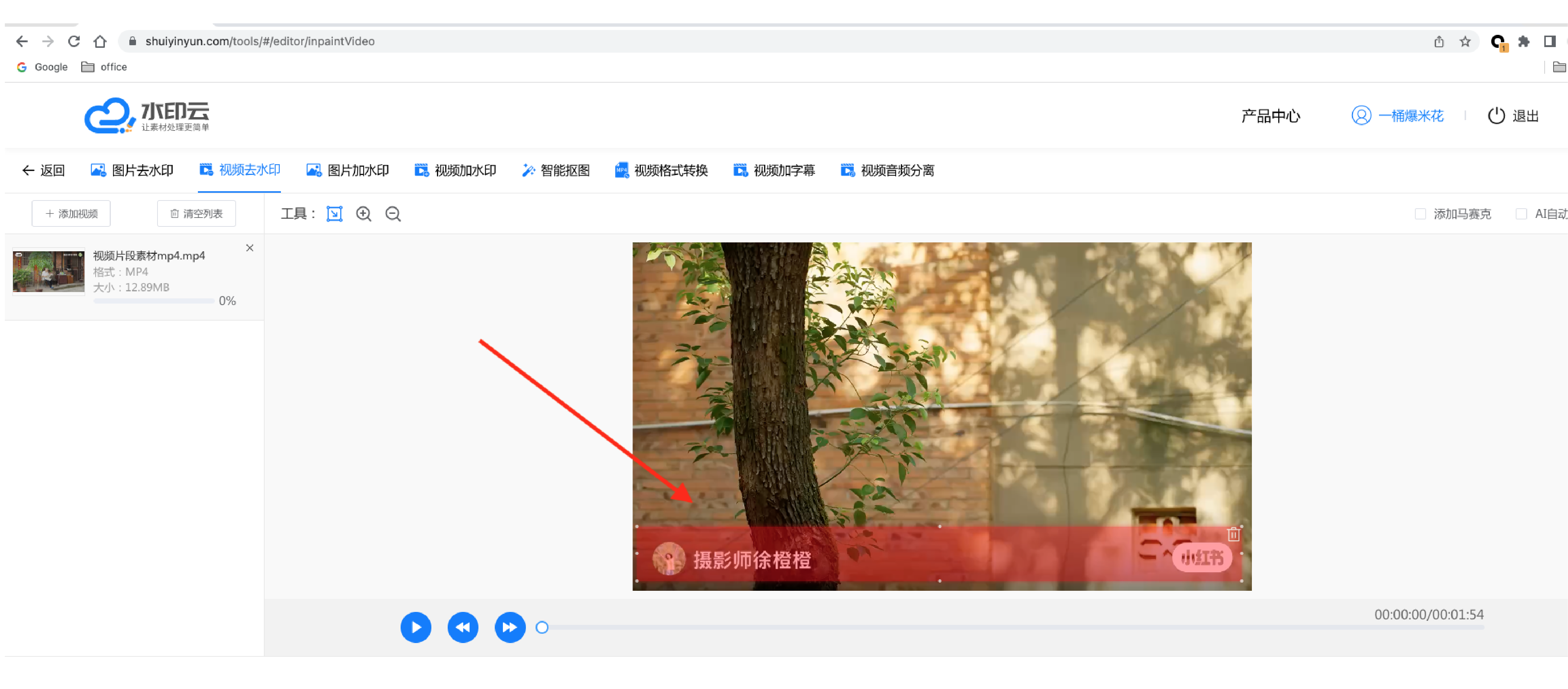Screen dimensions: 1568x689
Task: Open the browser home page icon
Action: 100,42
